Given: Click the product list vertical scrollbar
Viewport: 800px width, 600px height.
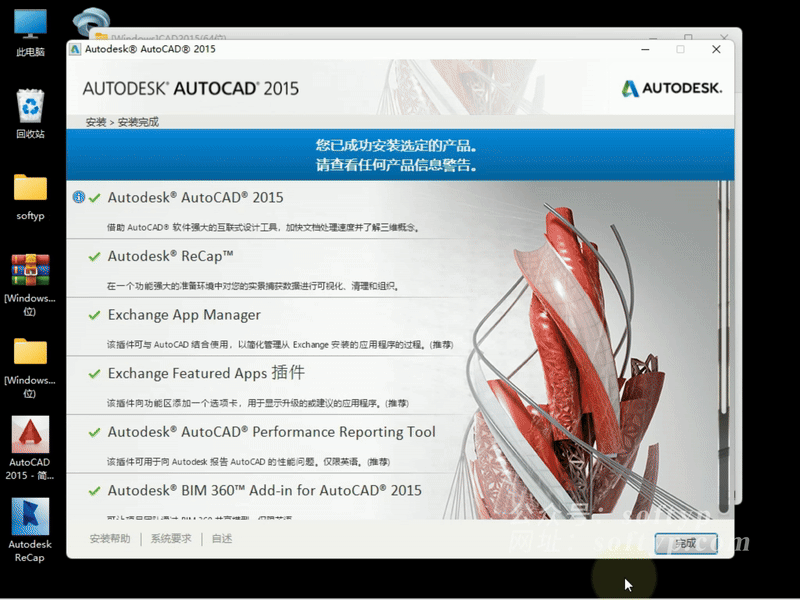Looking at the screenshot, I should (x=723, y=347).
